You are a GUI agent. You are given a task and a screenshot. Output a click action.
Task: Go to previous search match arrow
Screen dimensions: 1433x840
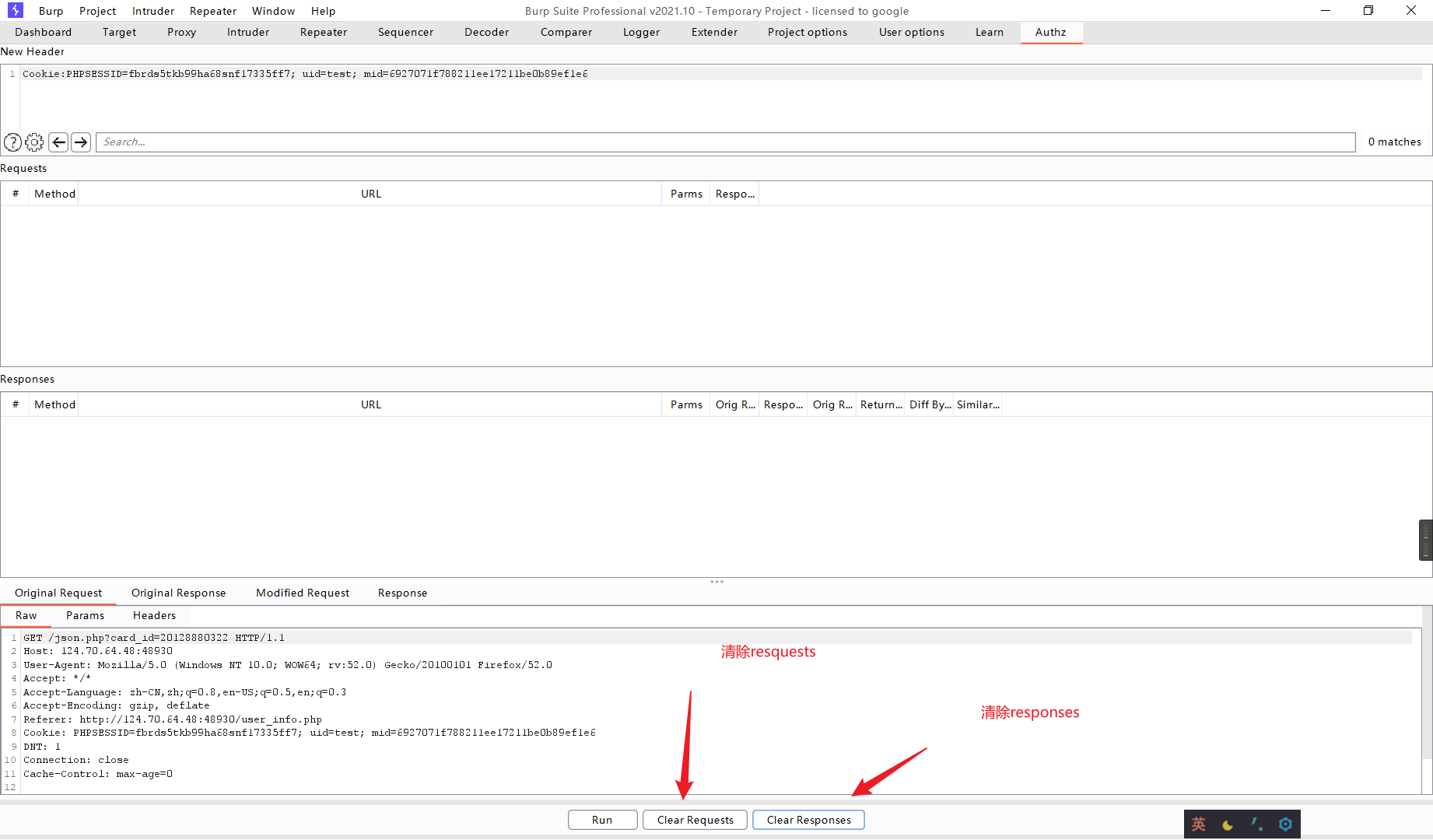pos(58,142)
